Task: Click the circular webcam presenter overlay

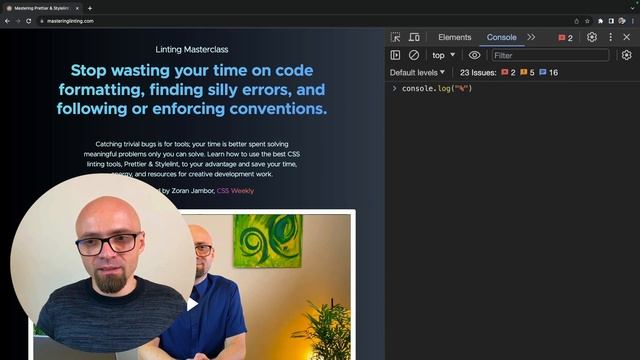Action: coord(103,263)
